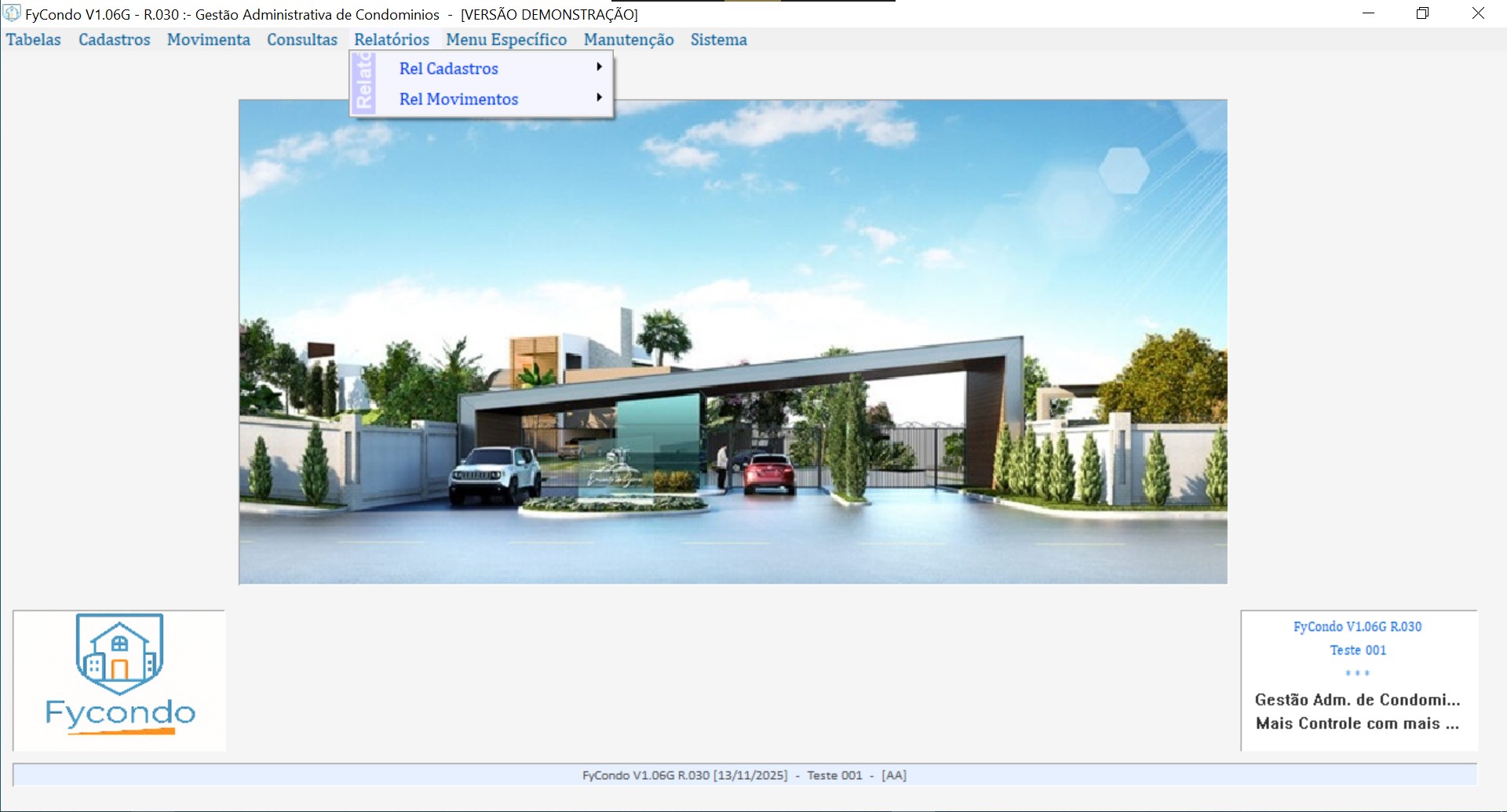Click the bottom status bar text

click(744, 775)
